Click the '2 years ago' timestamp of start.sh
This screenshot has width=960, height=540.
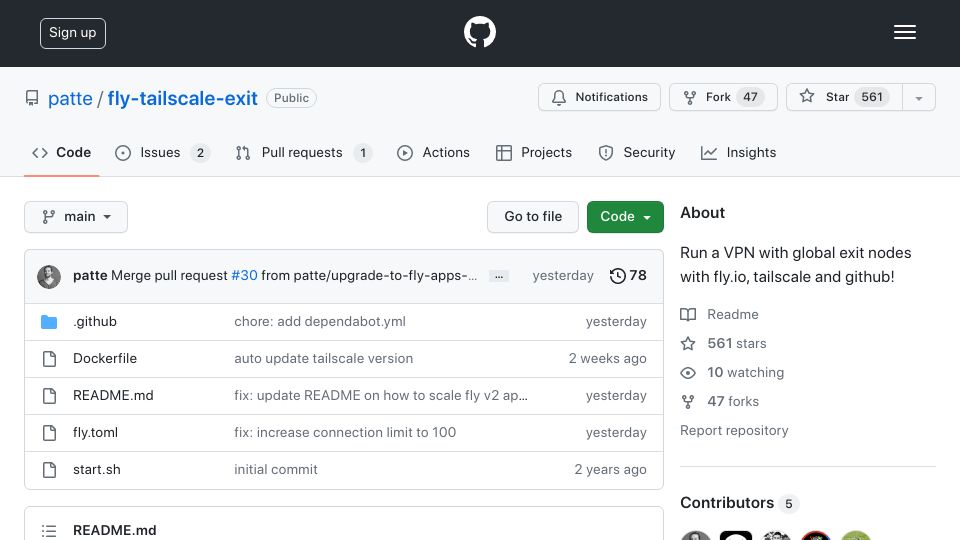click(x=610, y=470)
